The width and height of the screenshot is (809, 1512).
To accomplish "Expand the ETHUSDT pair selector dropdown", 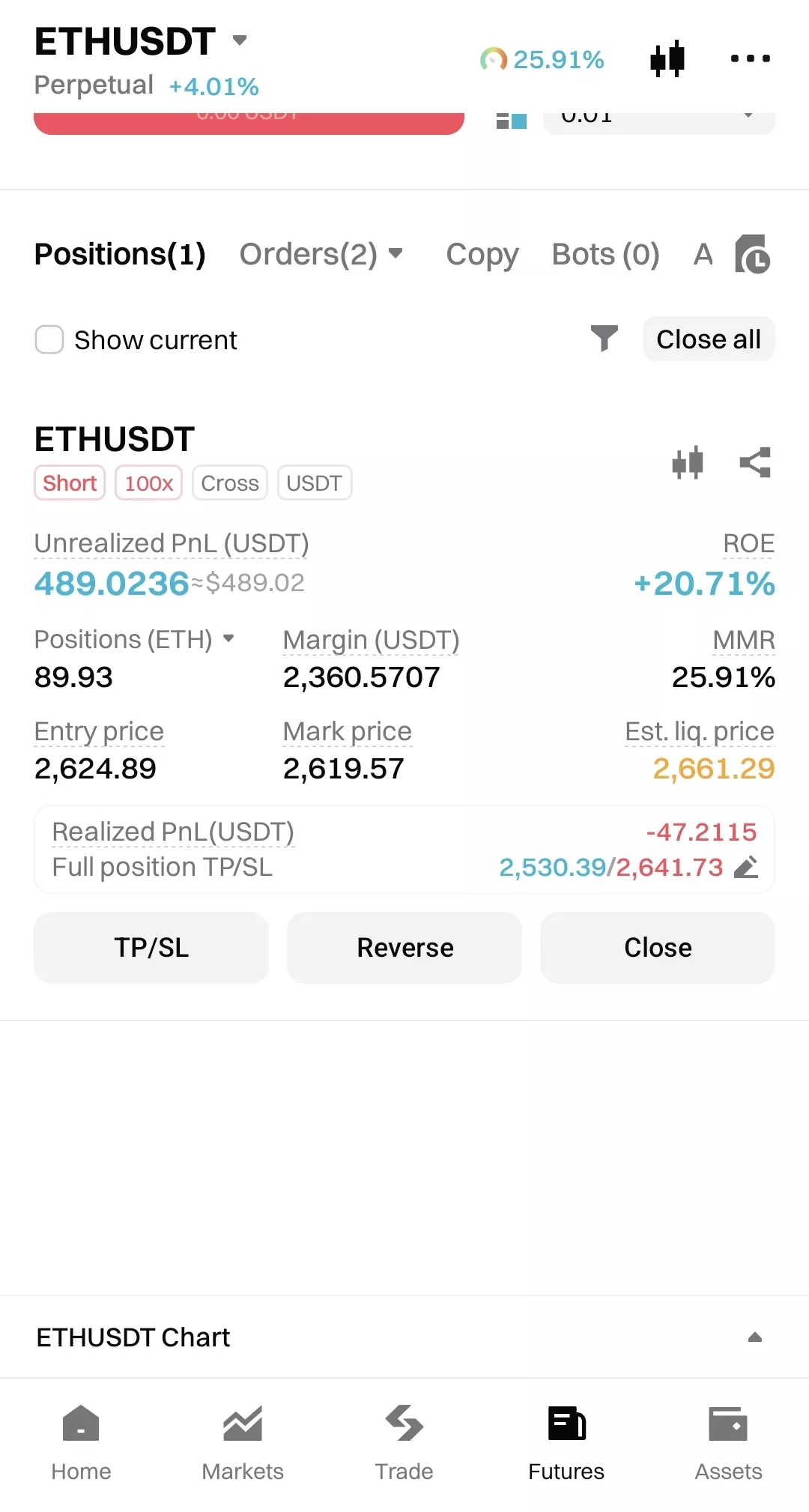I will (x=240, y=40).
